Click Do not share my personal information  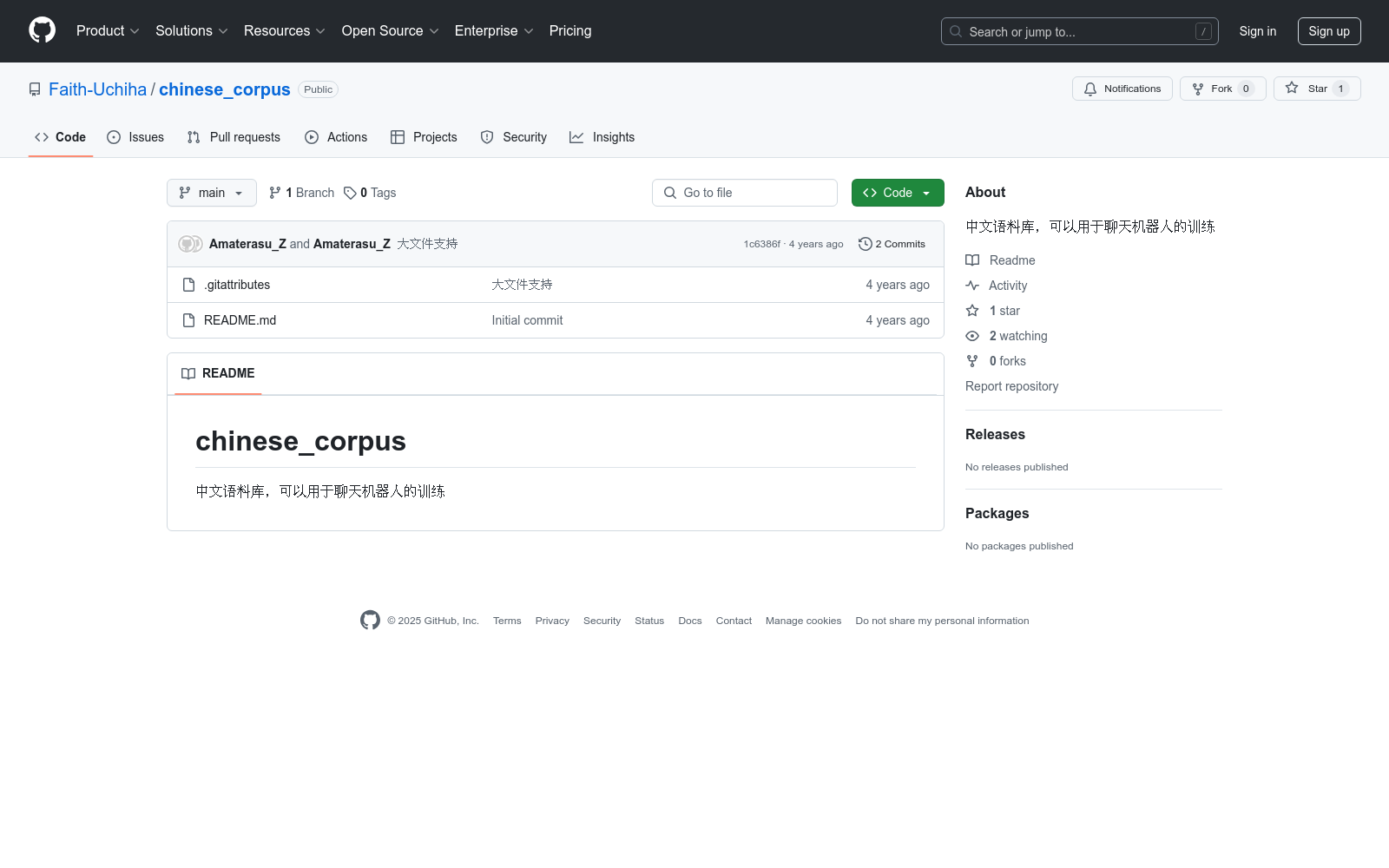pyautogui.click(x=942, y=621)
